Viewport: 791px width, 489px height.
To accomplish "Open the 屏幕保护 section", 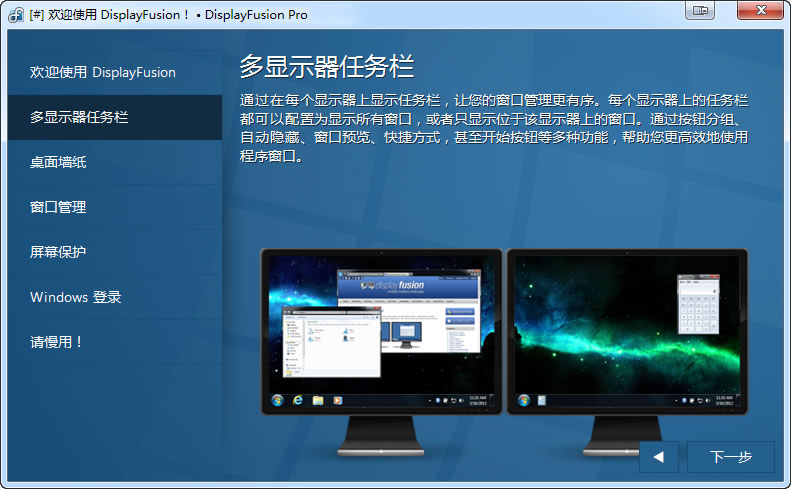I will click(115, 252).
